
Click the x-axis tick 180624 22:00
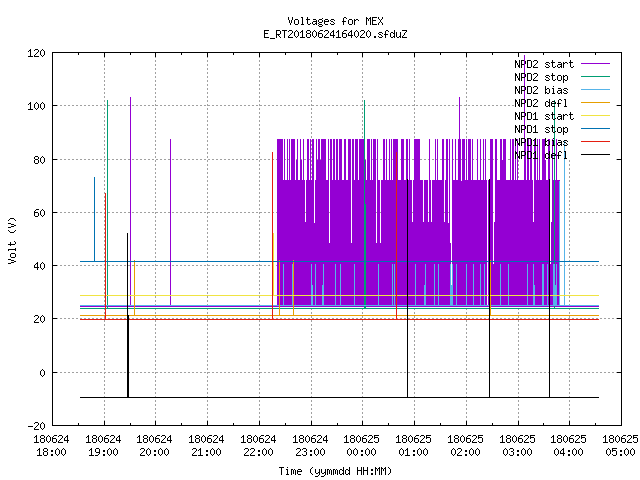coord(258,446)
